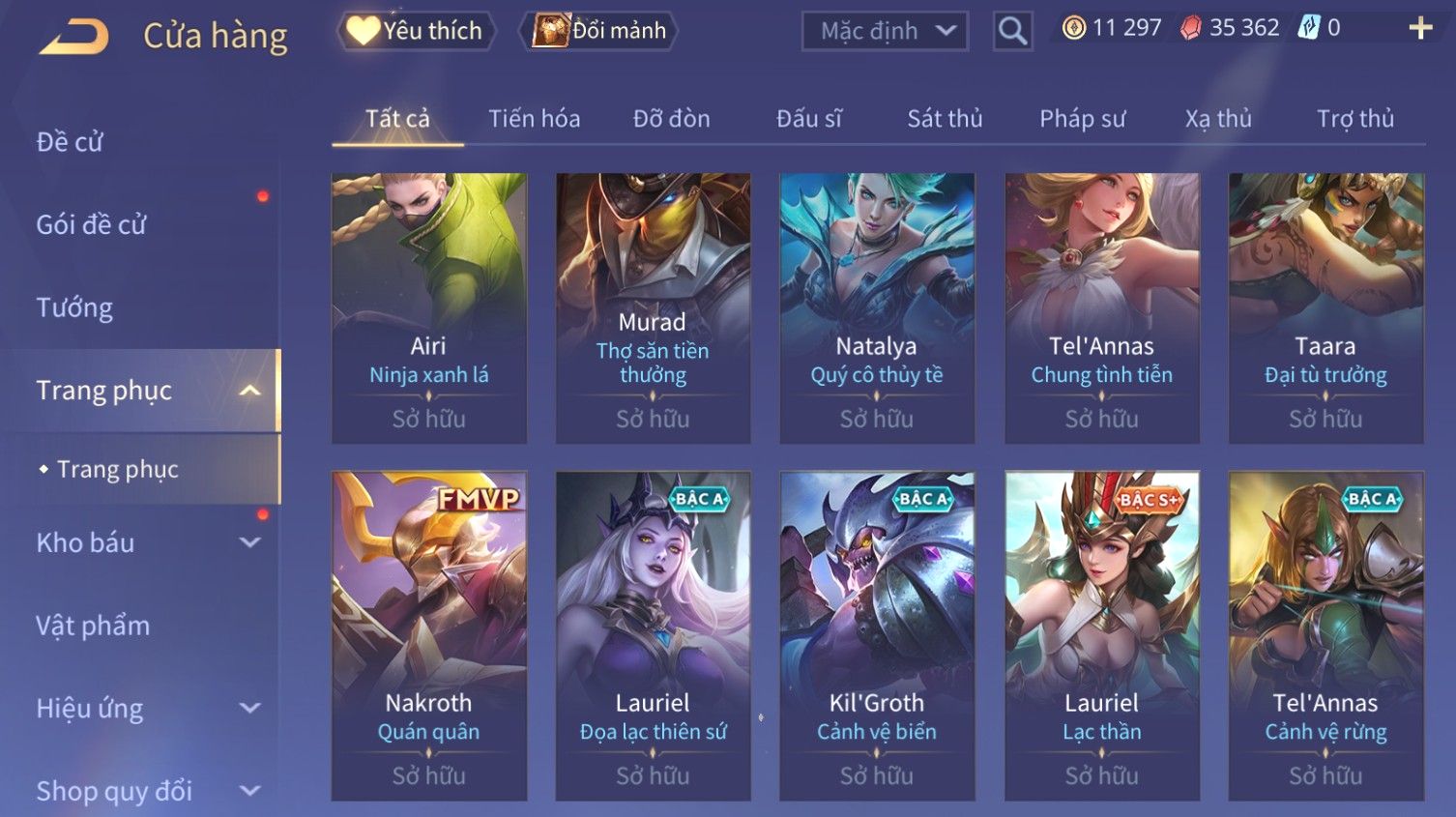The image size is (1456, 817).
Task: Open the search magnifier icon
Action: [1012, 31]
